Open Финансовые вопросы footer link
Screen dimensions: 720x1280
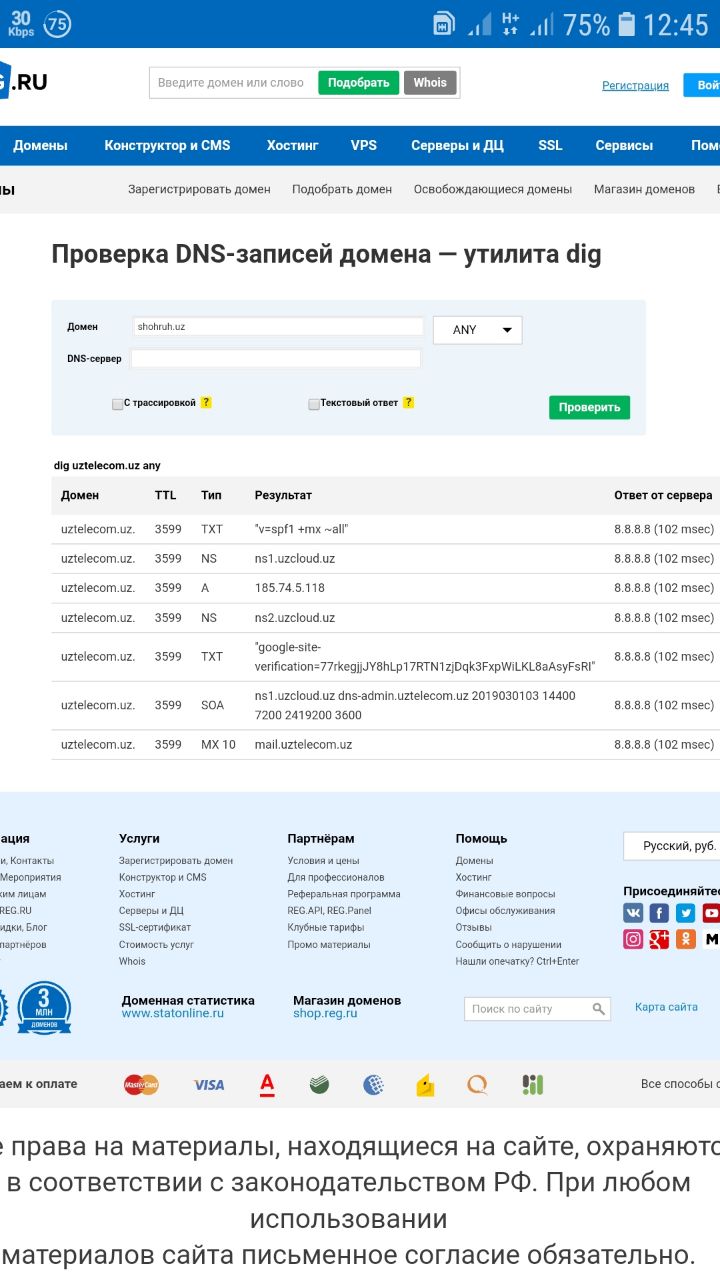point(505,894)
